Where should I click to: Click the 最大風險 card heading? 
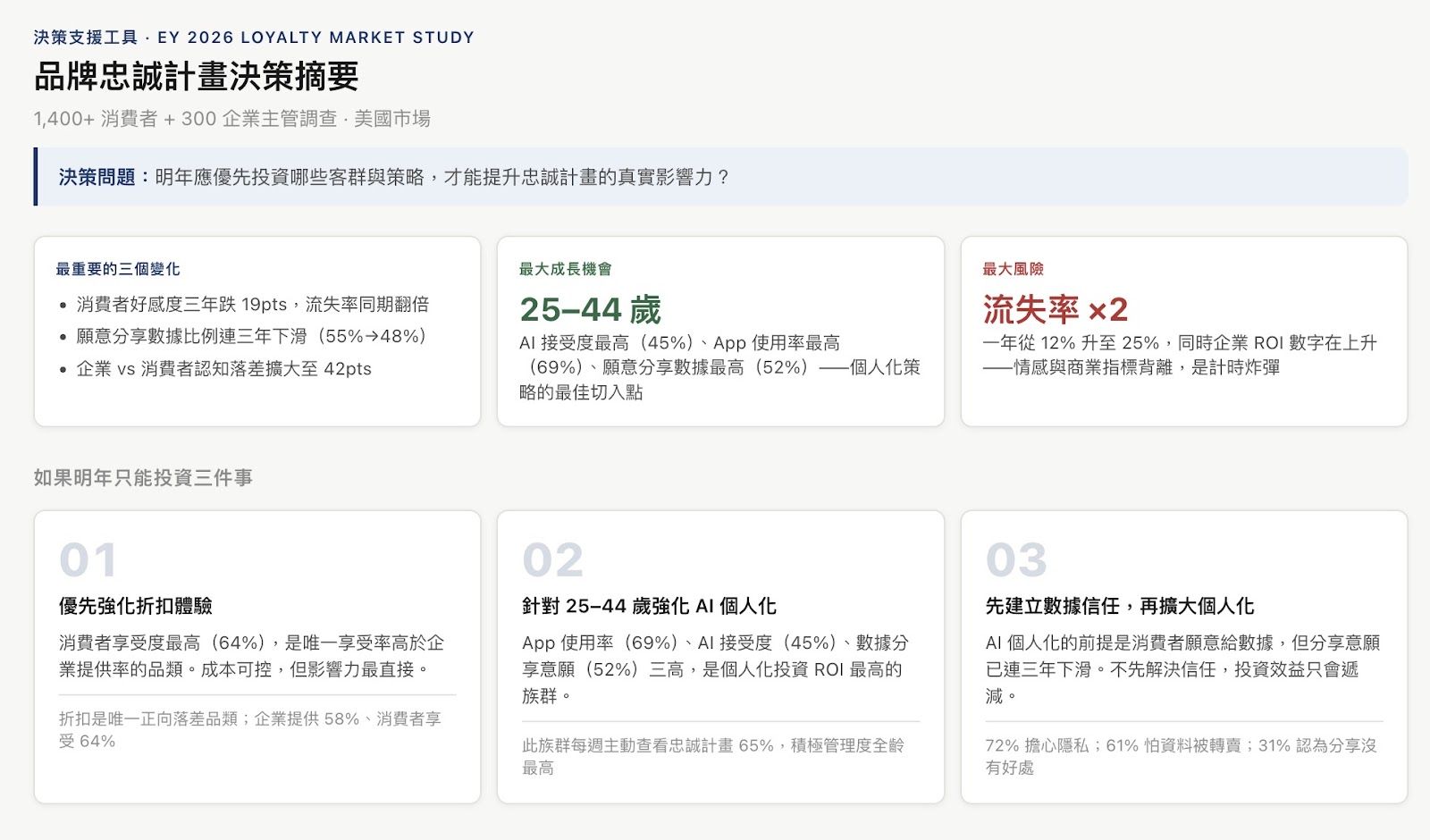(x=1014, y=269)
